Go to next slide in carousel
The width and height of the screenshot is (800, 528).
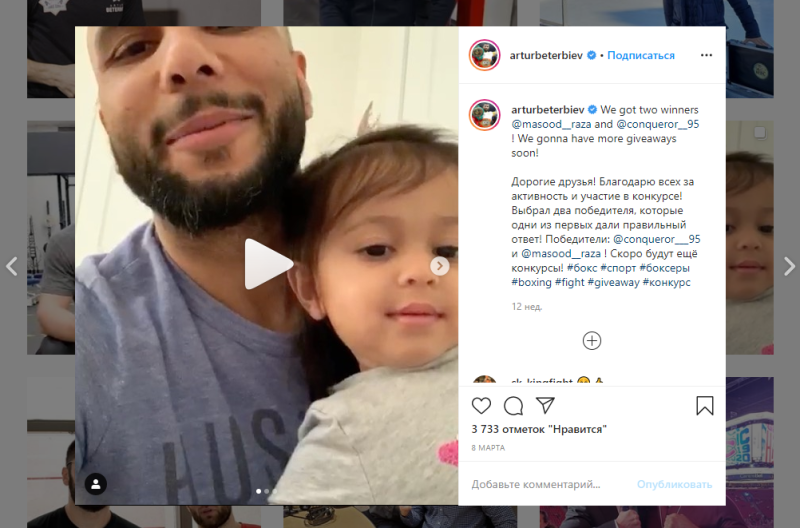(440, 266)
